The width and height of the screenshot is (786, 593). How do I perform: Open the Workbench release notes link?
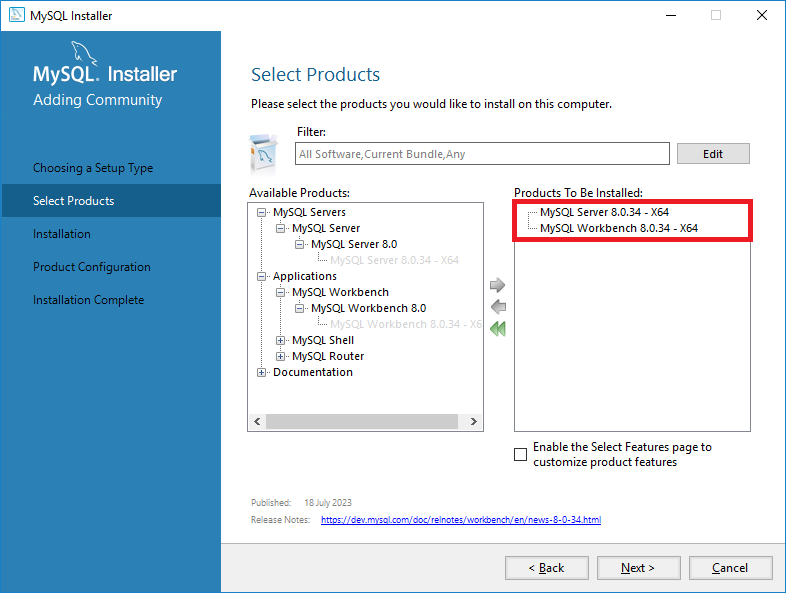tap(461, 520)
